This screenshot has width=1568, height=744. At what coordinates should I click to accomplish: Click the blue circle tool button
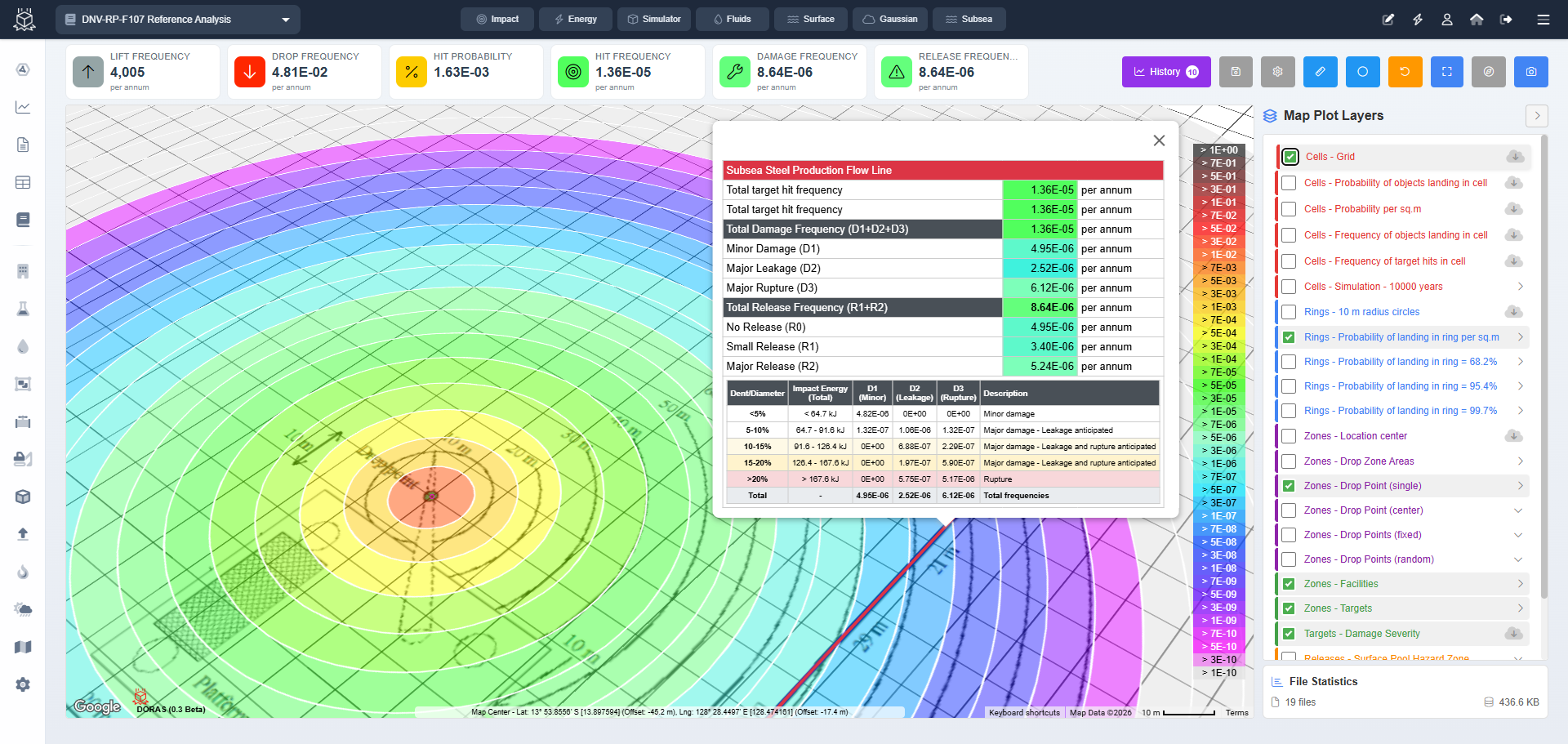coord(1362,72)
